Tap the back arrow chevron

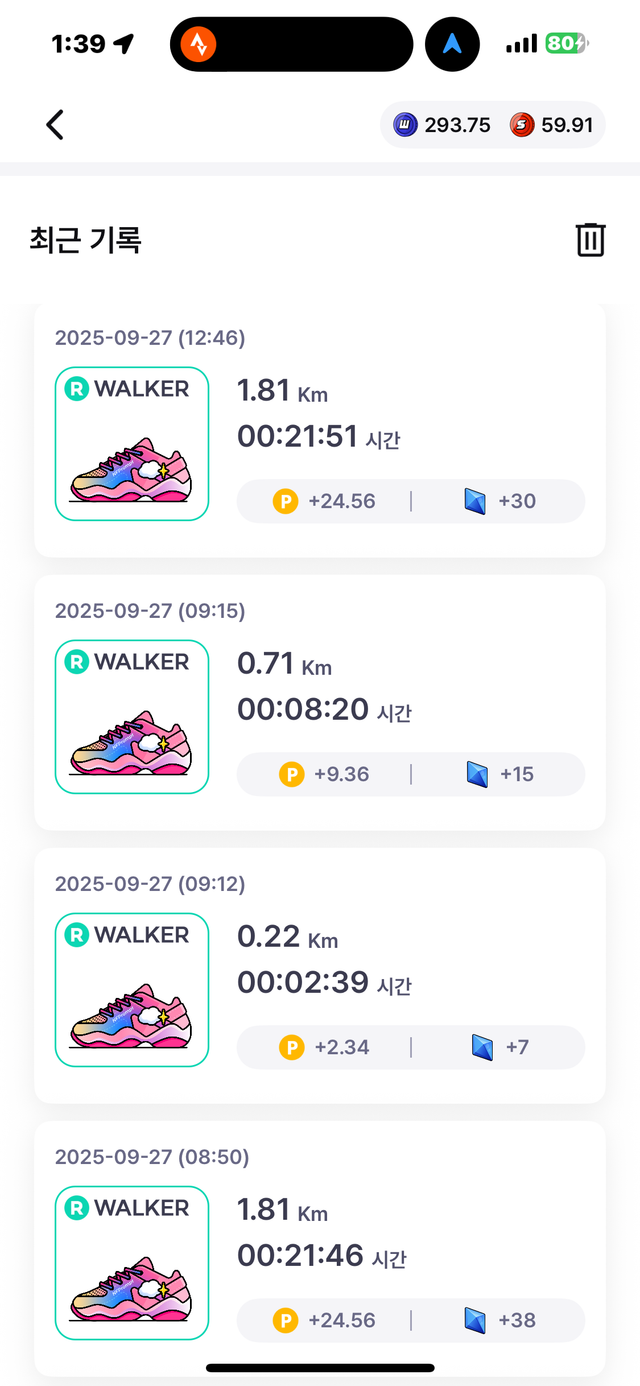point(55,125)
